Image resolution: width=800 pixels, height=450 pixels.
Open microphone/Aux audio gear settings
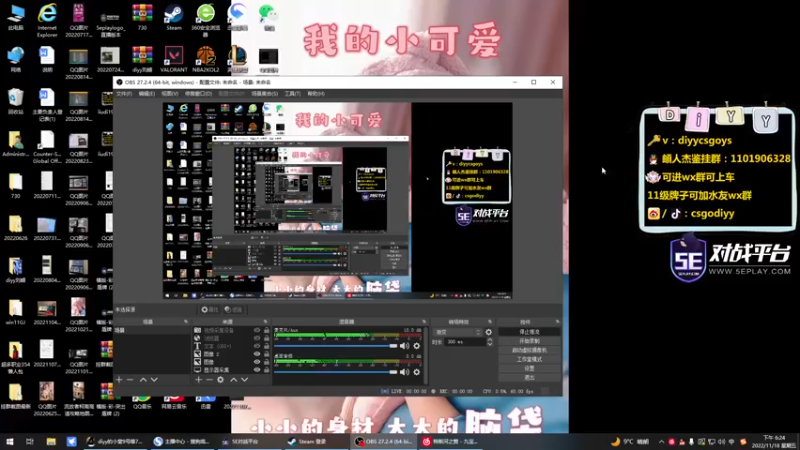click(417, 346)
